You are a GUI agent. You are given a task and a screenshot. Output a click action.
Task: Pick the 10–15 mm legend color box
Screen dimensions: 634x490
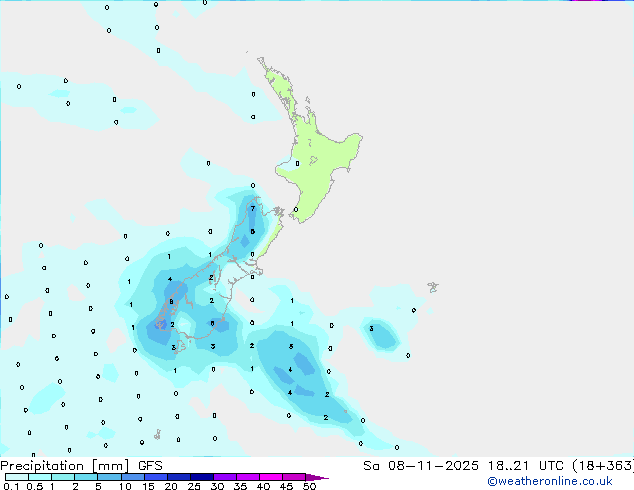(x=133, y=477)
